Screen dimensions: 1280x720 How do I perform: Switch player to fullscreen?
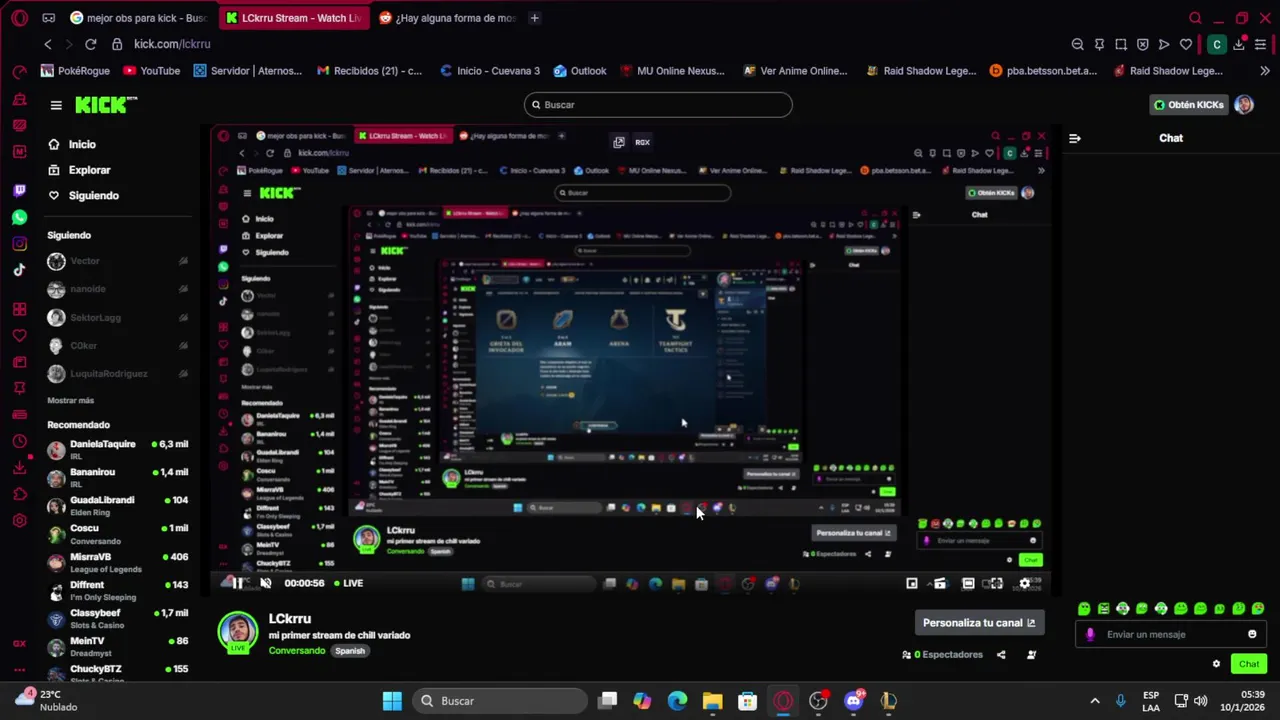click(x=996, y=583)
